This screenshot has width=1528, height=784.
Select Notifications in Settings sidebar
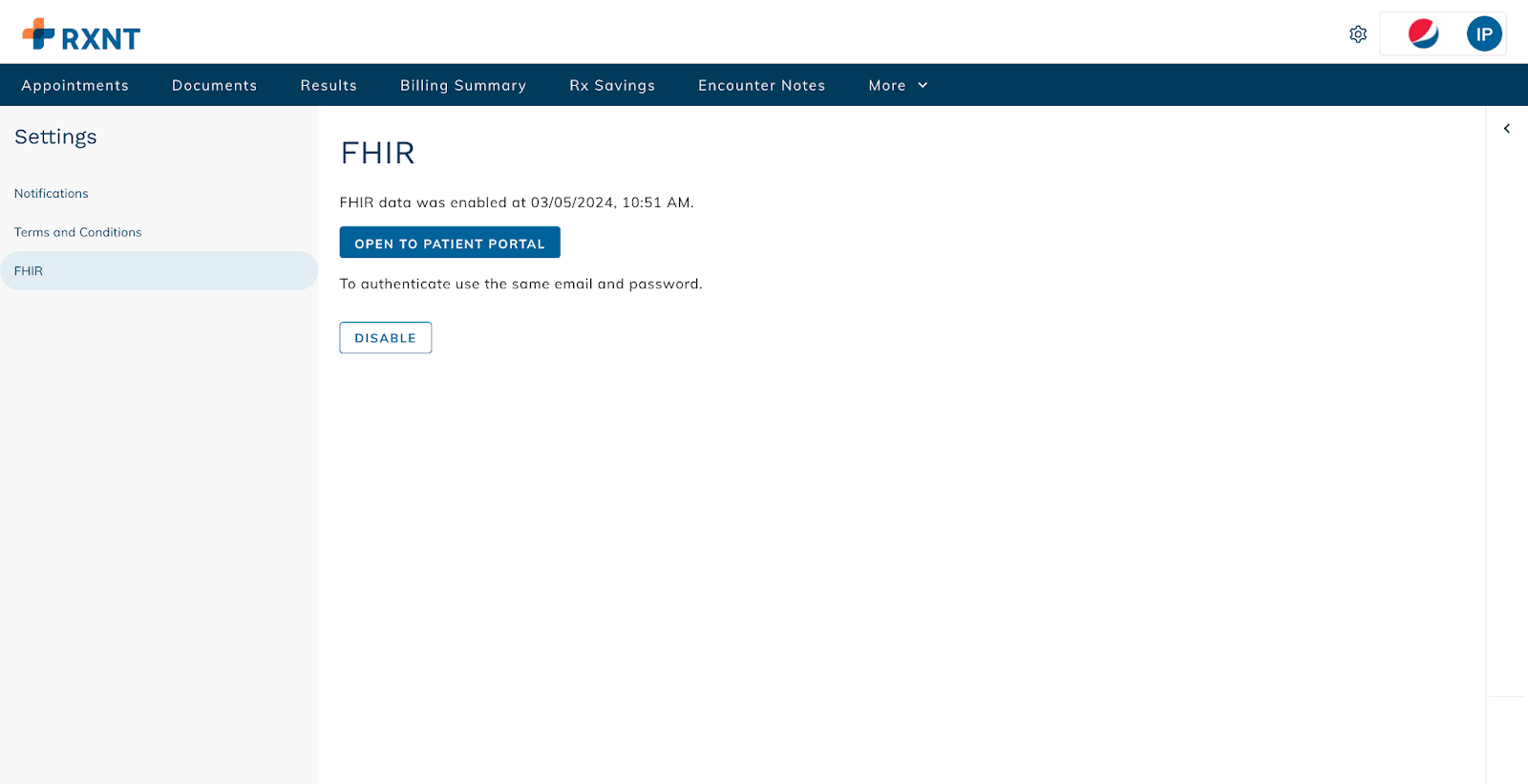(x=52, y=194)
